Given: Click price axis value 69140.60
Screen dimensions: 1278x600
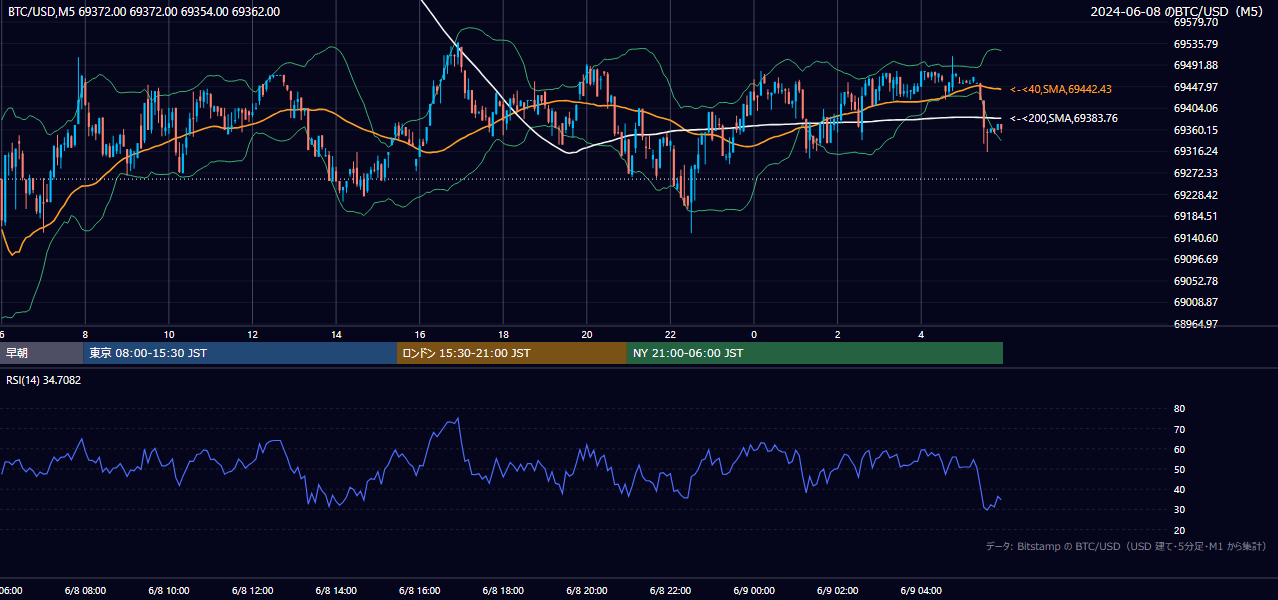Looking at the screenshot, I should [1196, 238].
